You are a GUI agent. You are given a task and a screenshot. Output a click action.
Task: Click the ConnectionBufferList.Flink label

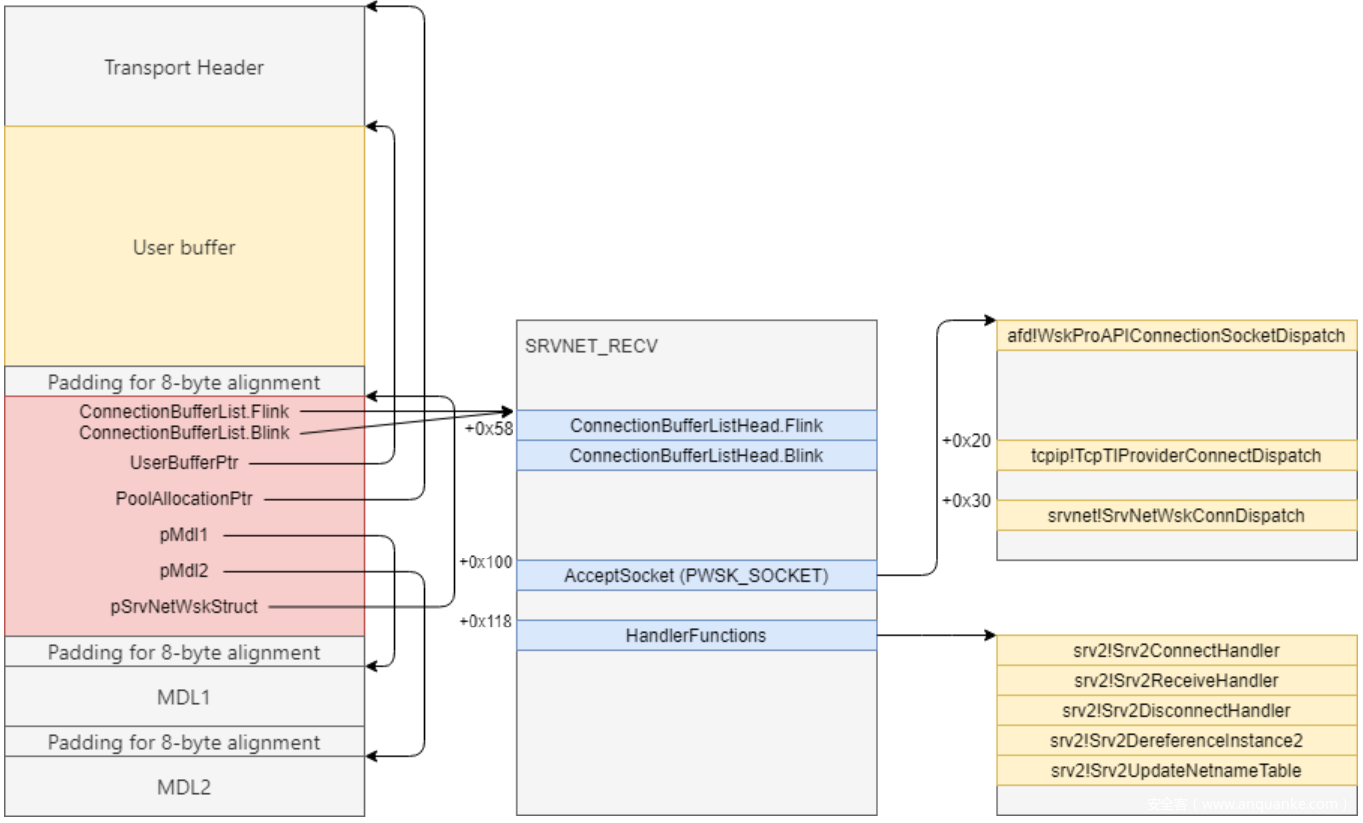coord(184,411)
